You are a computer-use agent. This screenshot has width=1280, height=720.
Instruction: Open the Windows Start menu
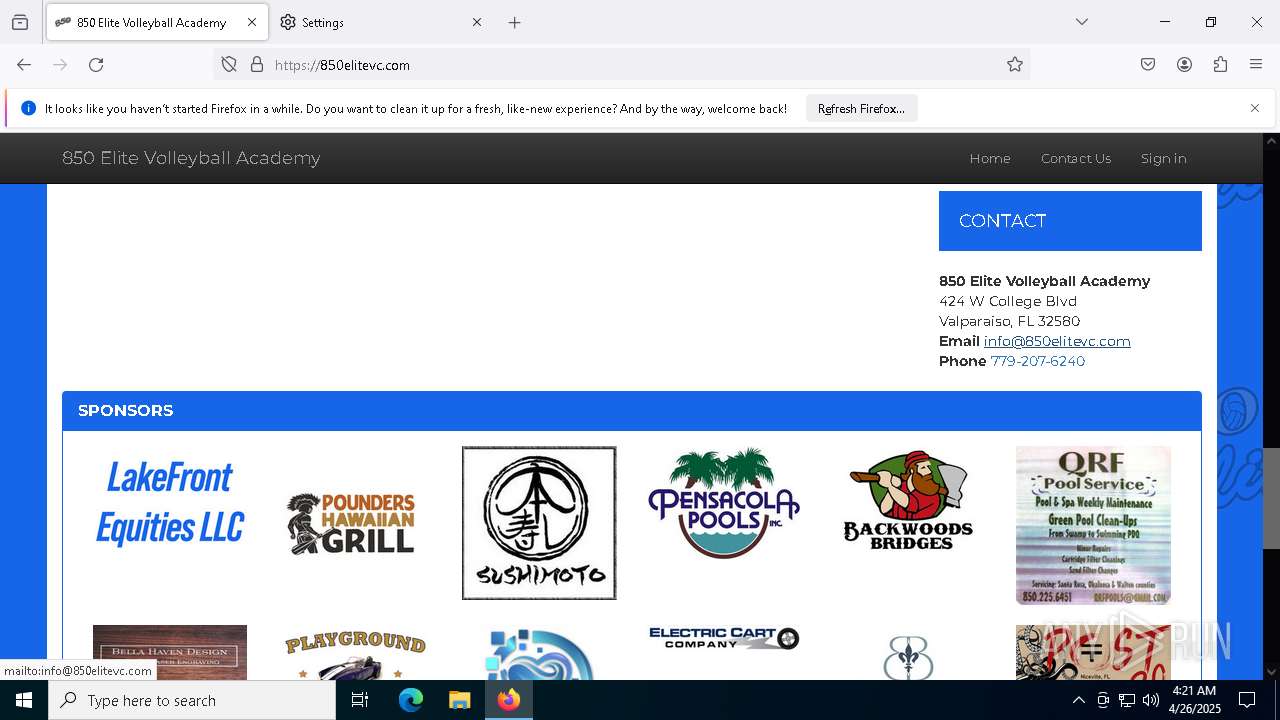(24, 700)
